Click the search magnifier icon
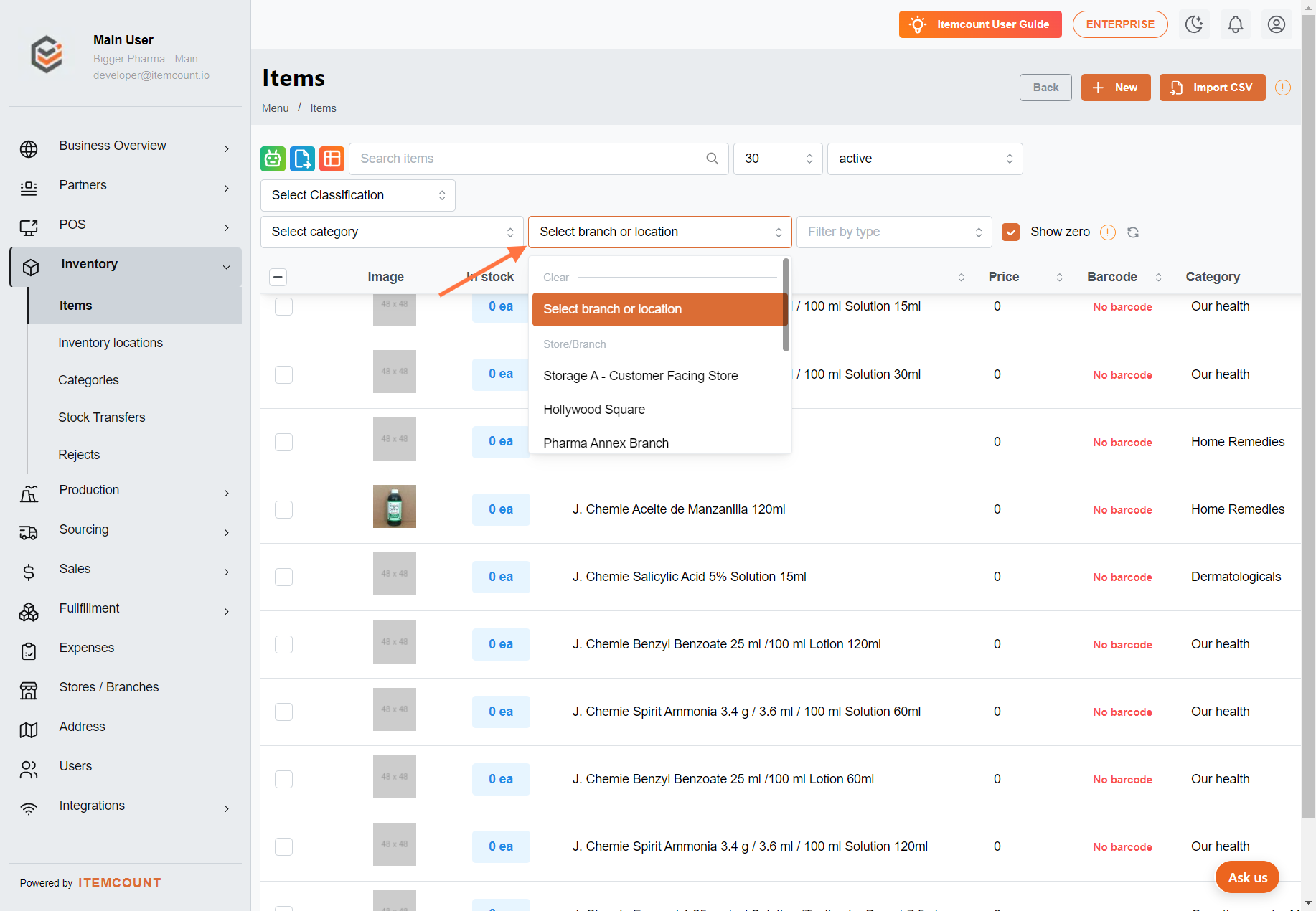This screenshot has height=911, width=1316. [712, 159]
